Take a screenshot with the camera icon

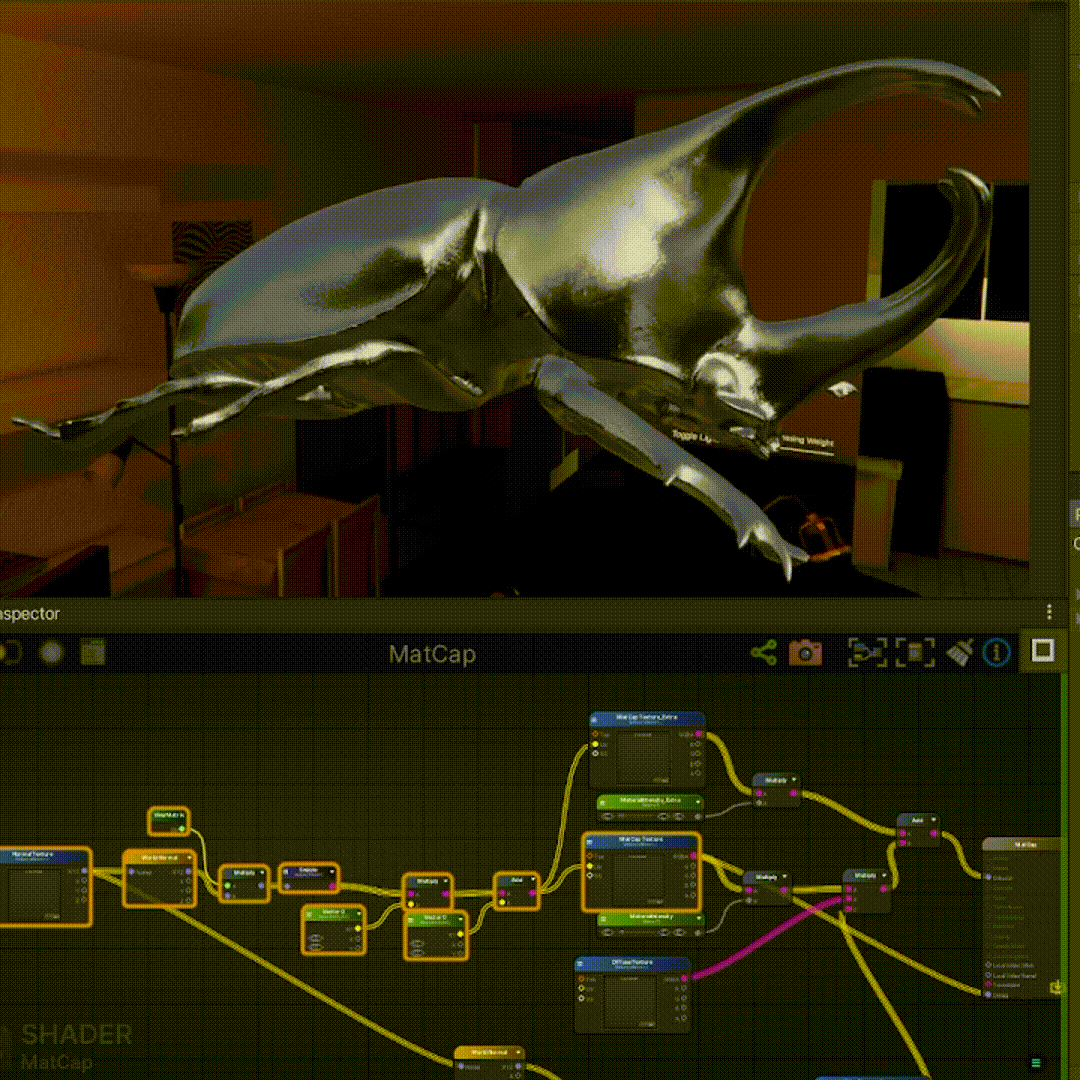tap(804, 653)
